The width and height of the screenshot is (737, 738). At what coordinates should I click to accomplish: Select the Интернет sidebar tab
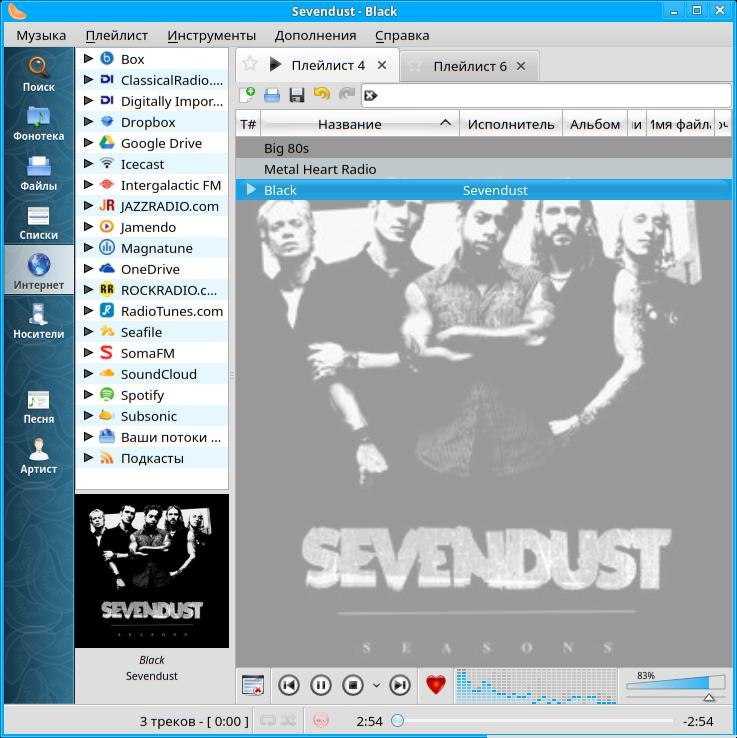(x=39, y=271)
